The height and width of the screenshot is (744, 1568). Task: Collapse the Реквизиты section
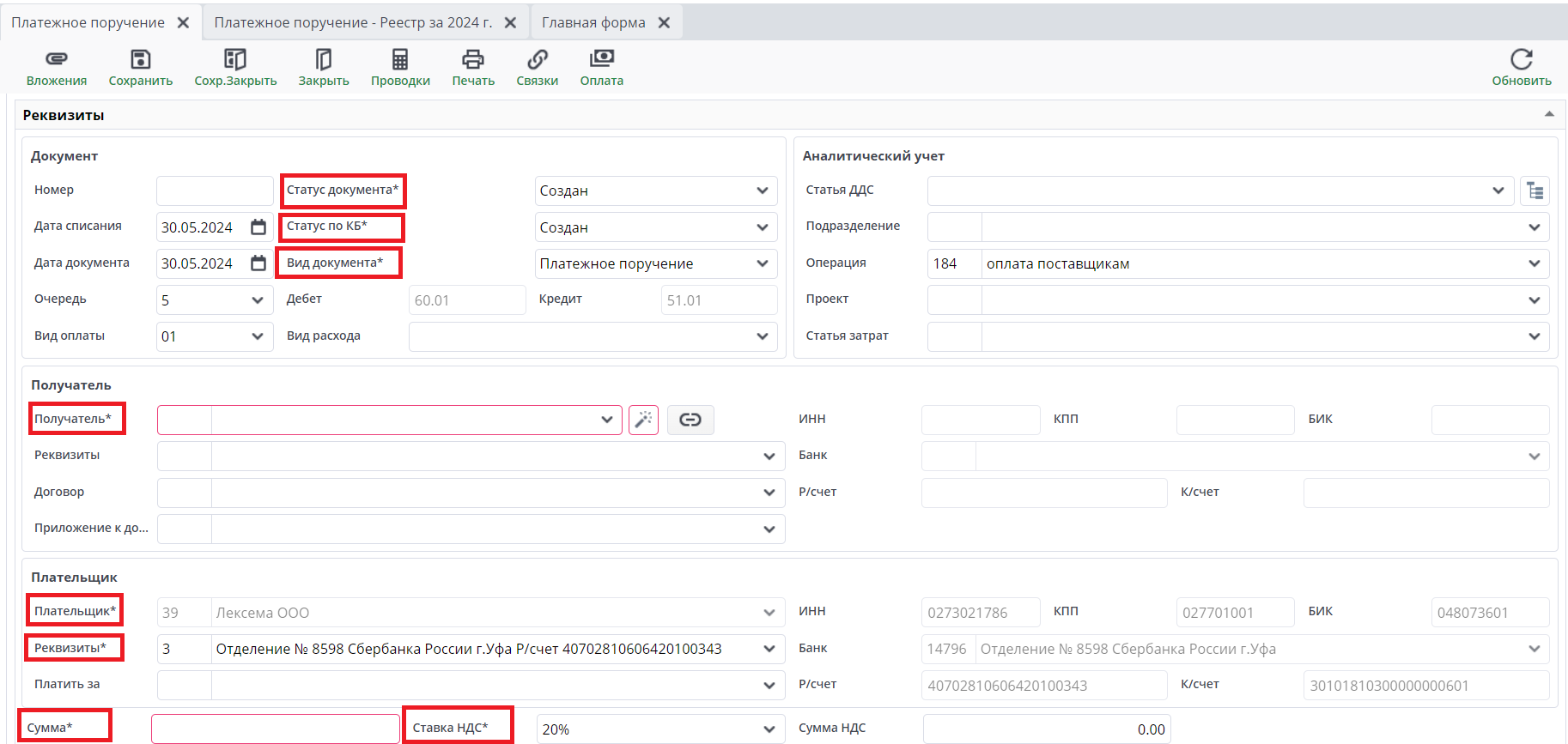1549,114
